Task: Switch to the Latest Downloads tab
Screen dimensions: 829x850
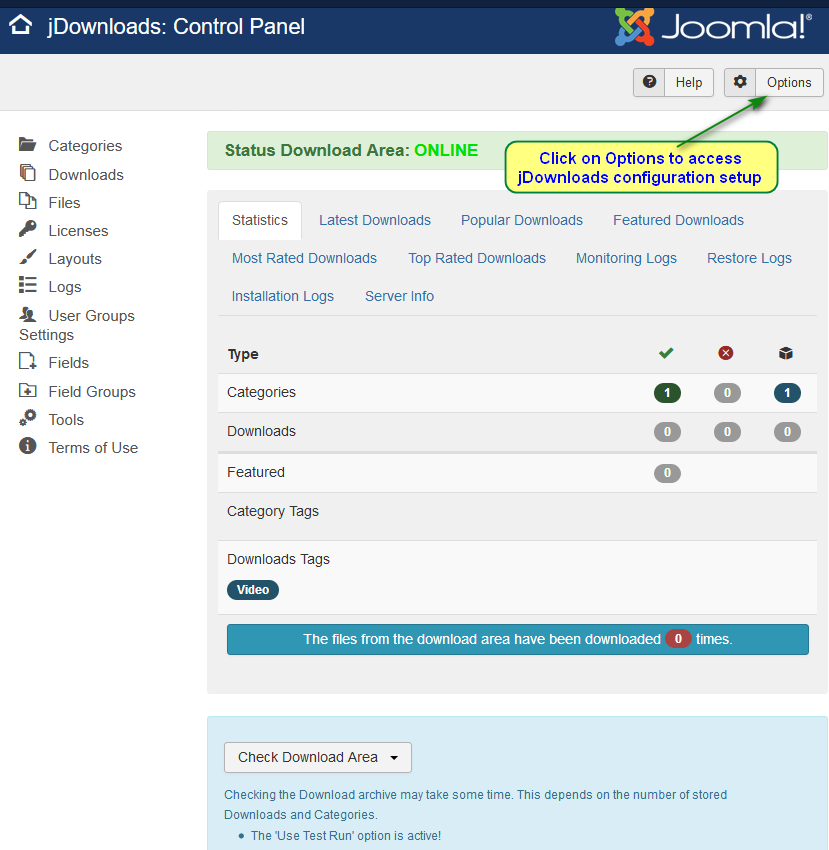Action: tap(375, 220)
